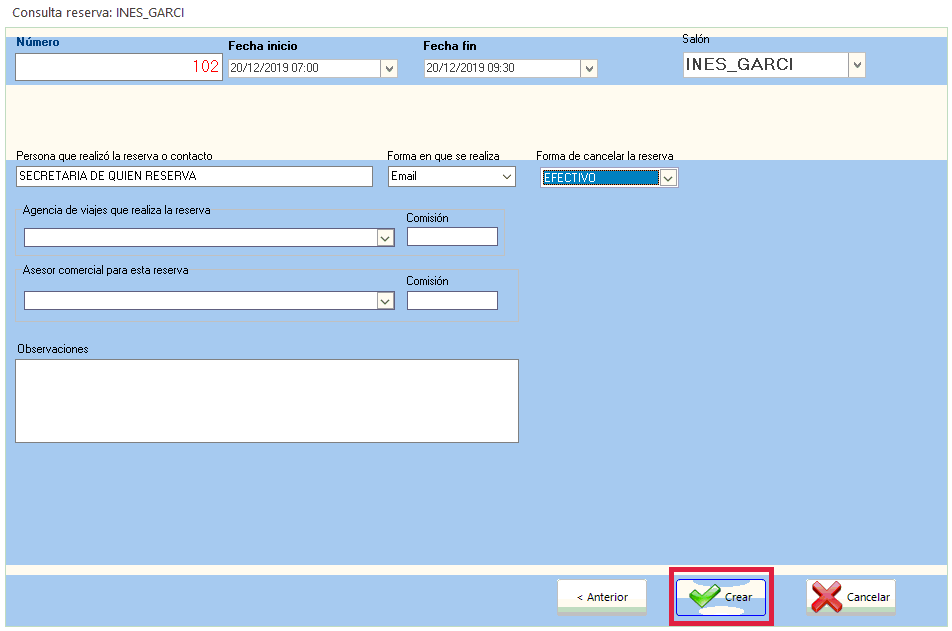Image resolution: width=952 pixels, height=631 pixels.
Task: Expand the Asesor comercial dropdown arrow
Action: [385, 301]
